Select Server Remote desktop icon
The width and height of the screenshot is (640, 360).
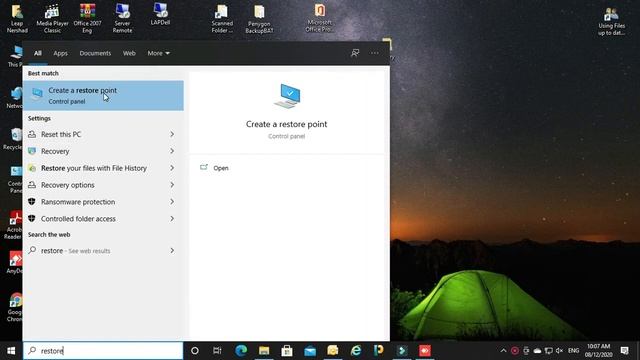(x=122, y=19)
